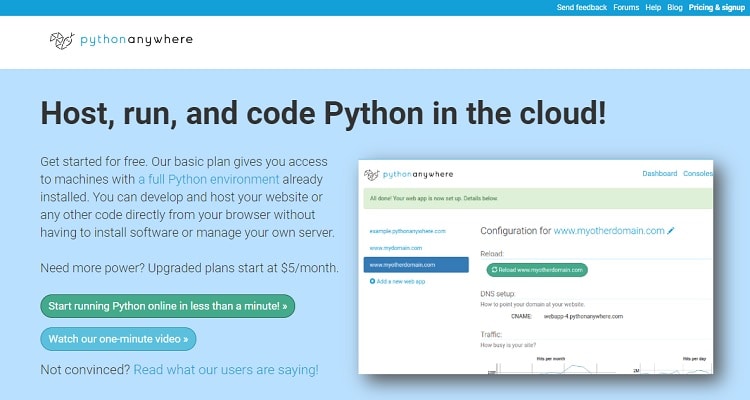Visit the Blog link
Image resolution: width=750 pixels, height=400 pixels.
[675, 7]
